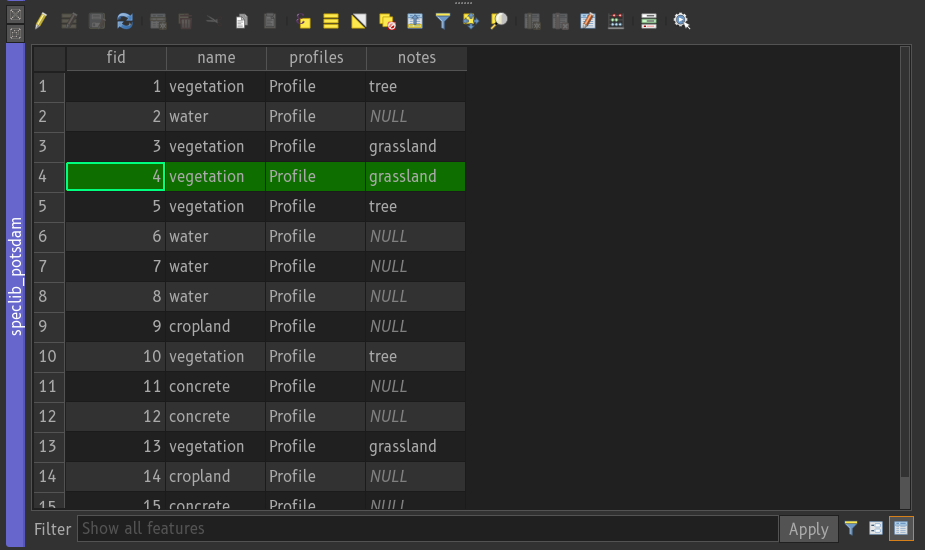
Task: Click the filter features funnel toolbar icon
Action: coord(442,21)
